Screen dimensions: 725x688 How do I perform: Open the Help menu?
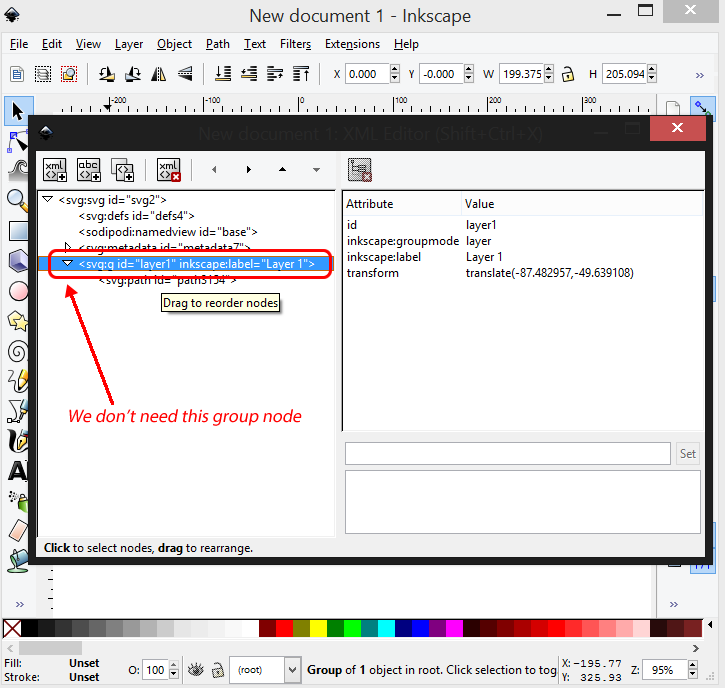pos(406,44)
